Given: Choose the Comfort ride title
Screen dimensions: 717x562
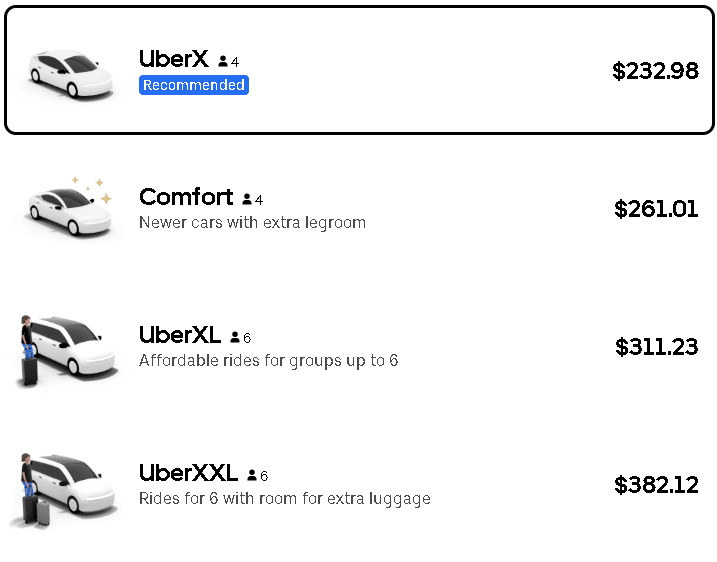Looking at the screenshot, I should click(x=186, y=197).
